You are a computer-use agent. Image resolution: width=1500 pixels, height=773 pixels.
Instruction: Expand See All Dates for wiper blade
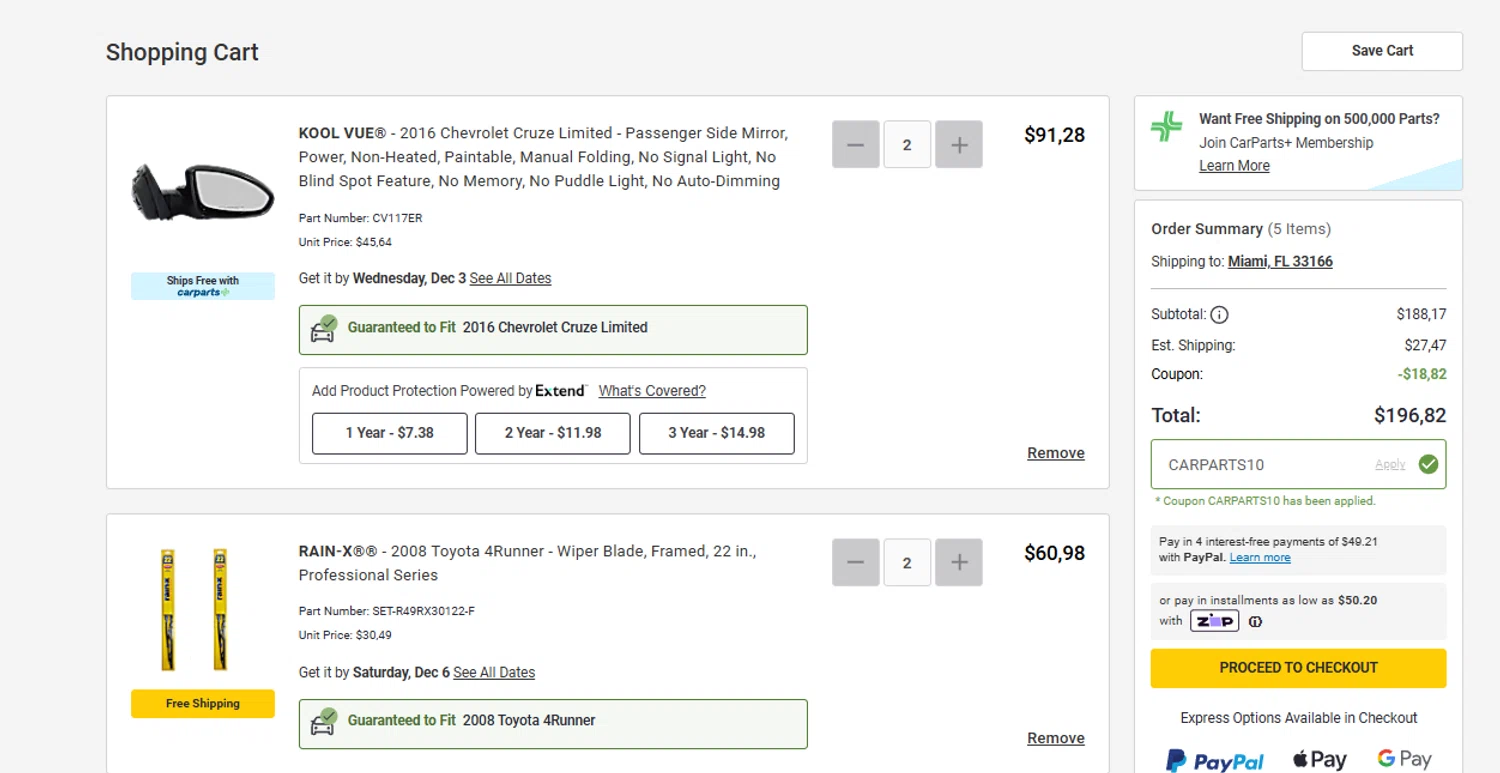tap(494, 673)
